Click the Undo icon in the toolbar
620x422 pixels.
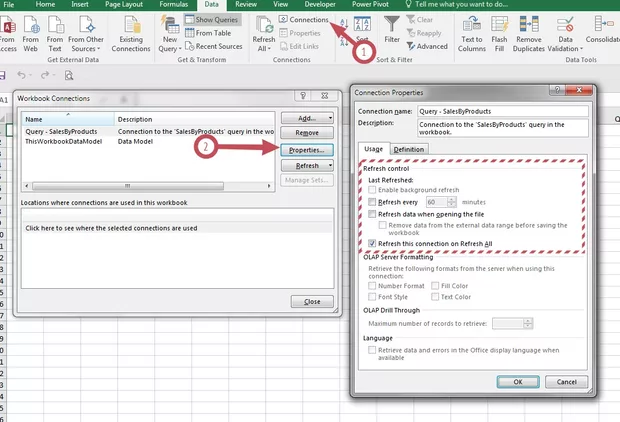(x=21, y=75)
